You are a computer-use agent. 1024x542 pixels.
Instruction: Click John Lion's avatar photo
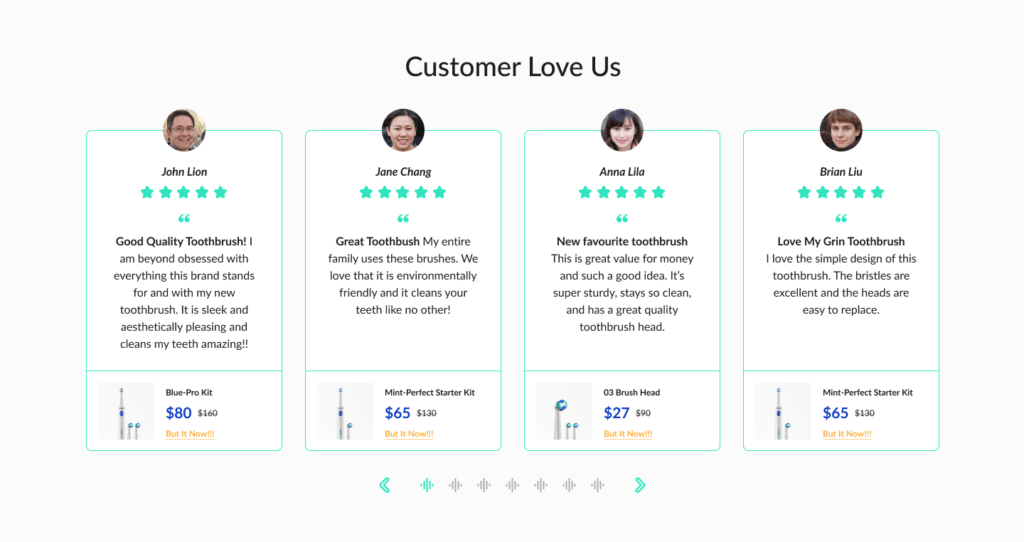[x=184, y=130]
